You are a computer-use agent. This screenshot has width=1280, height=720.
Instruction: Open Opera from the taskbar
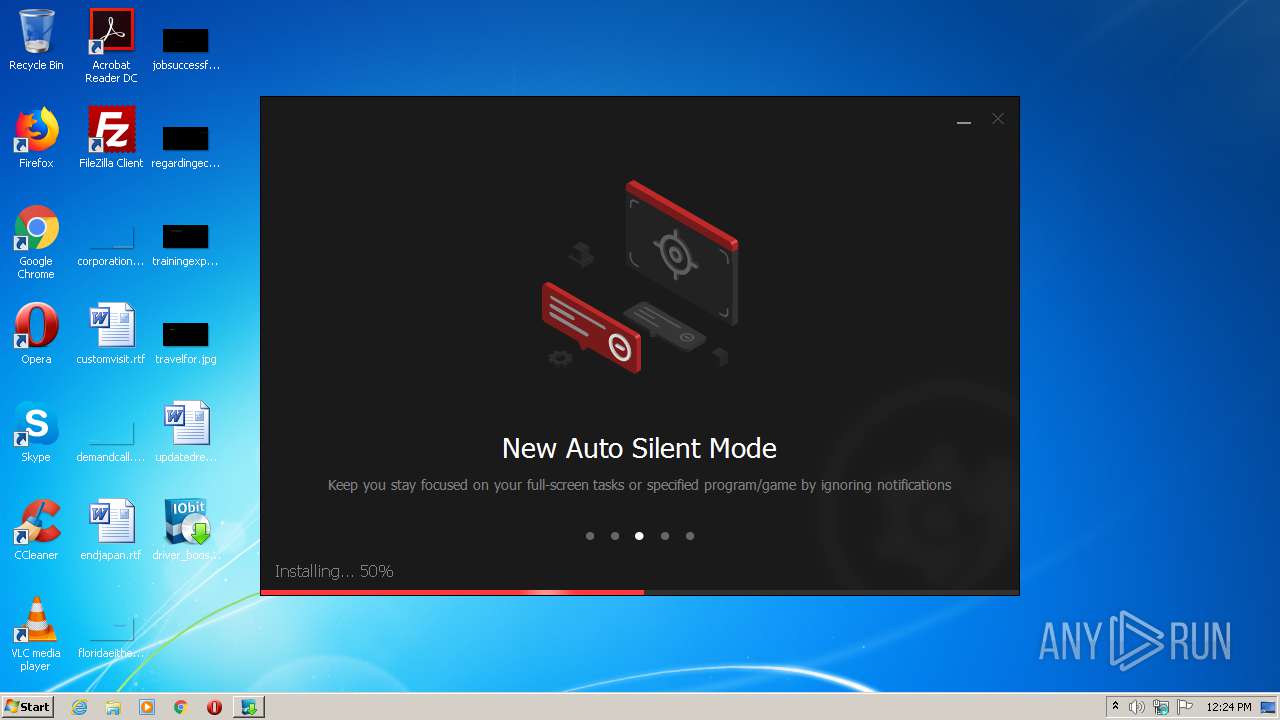click(x=214, y=707)
